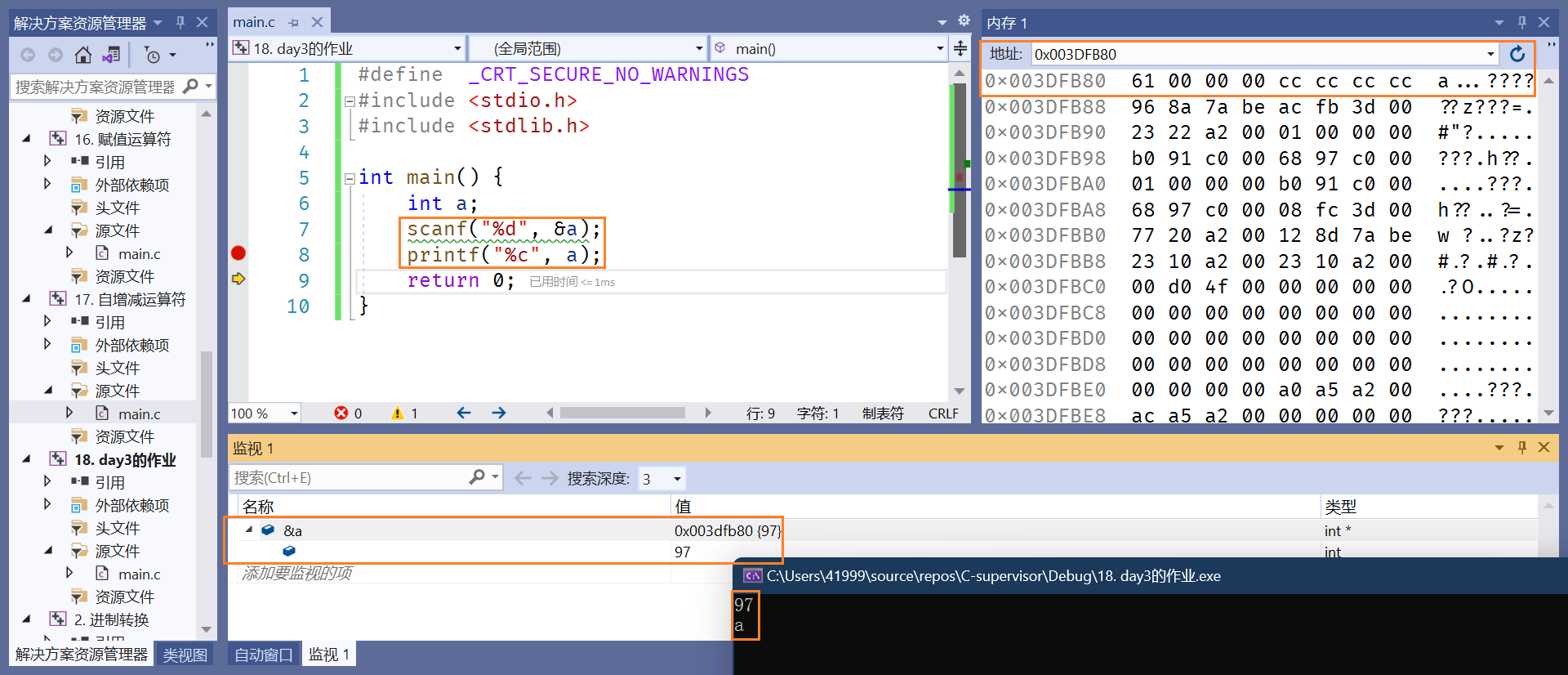This screenshot has width=1568, height=675.
Task: Click the previous result arrow in Watch 1
Action: tap(523, 477)
